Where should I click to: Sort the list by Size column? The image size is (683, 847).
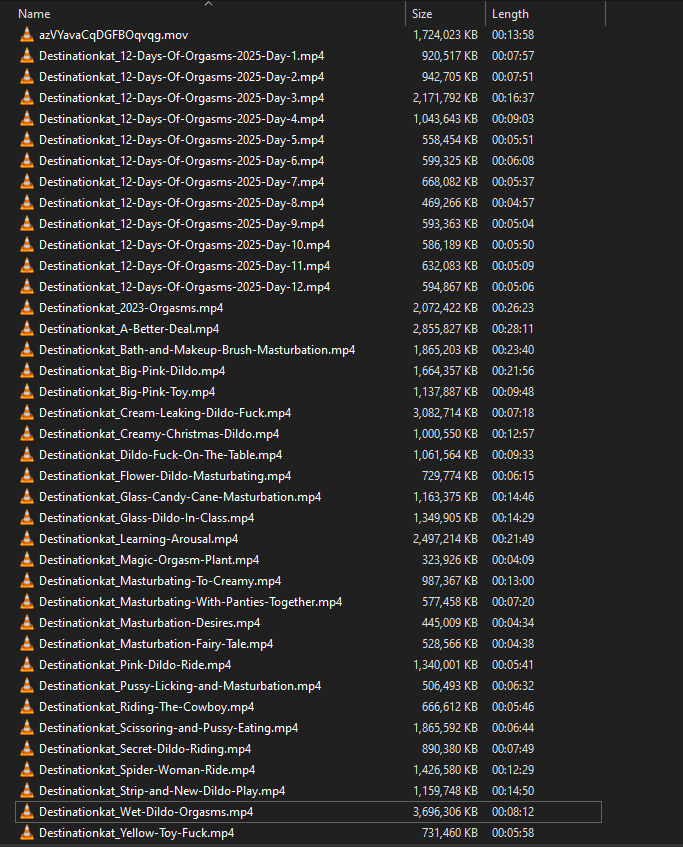[x=422, y=14]
